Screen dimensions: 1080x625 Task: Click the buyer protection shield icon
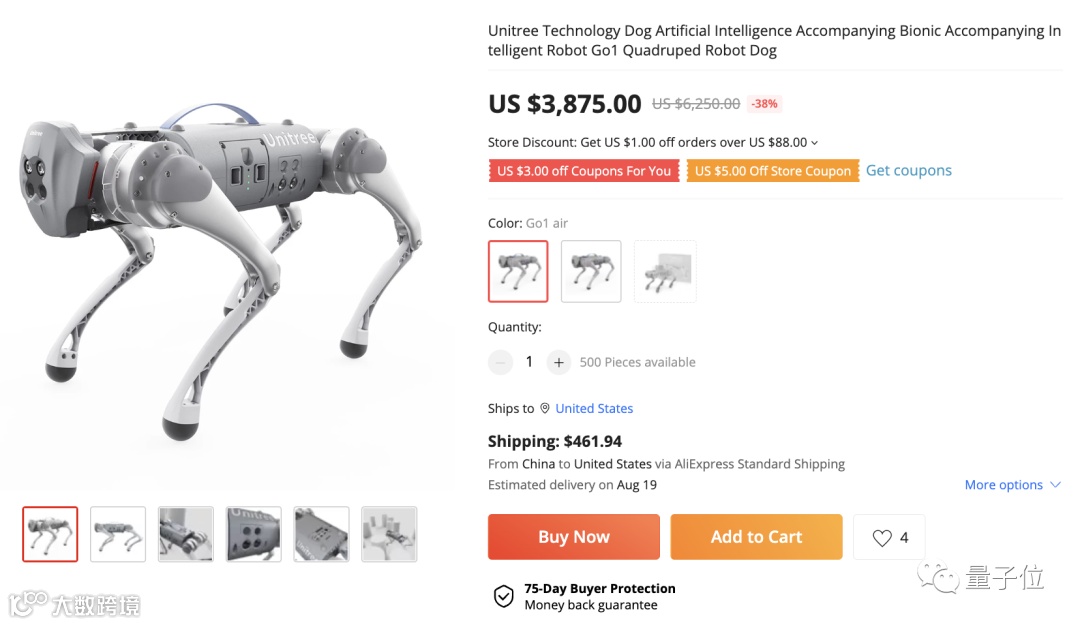click(503, 596)
